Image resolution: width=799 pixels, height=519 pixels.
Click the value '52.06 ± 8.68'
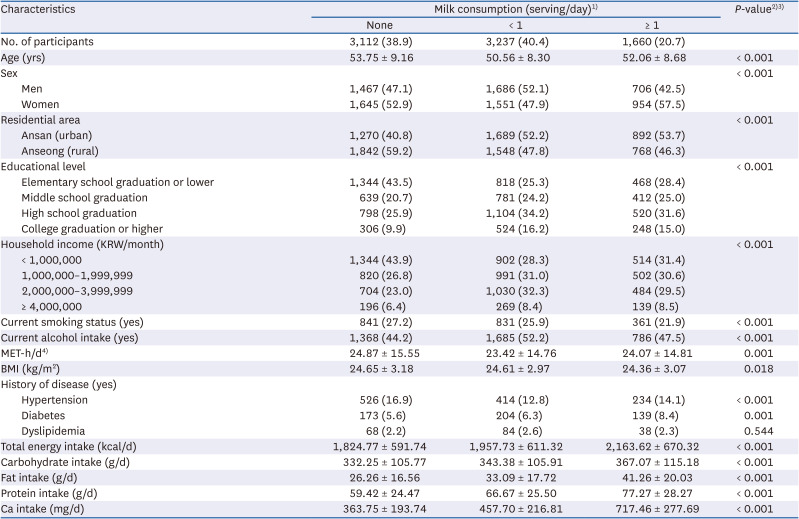(654, 58)
